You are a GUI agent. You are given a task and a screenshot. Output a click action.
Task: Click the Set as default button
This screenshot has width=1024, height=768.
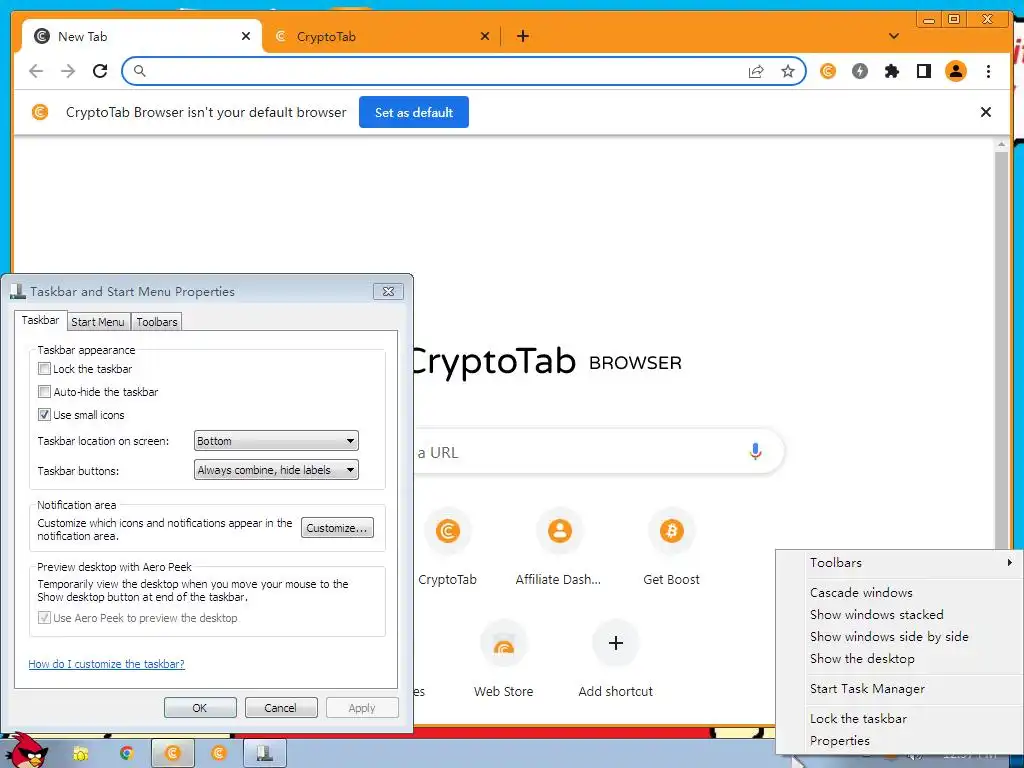click(x=413, y=112)
